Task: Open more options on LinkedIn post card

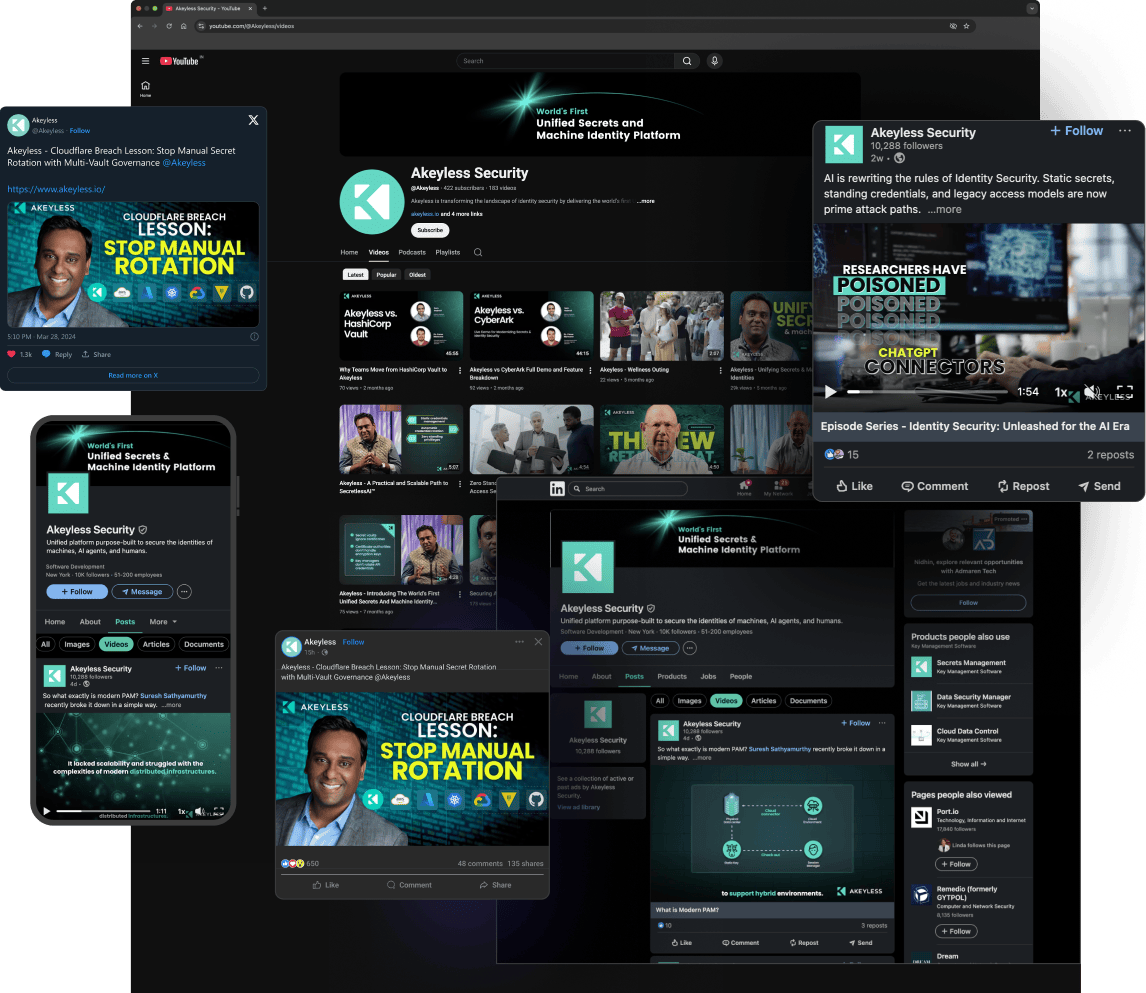Action: [1125, 131]
